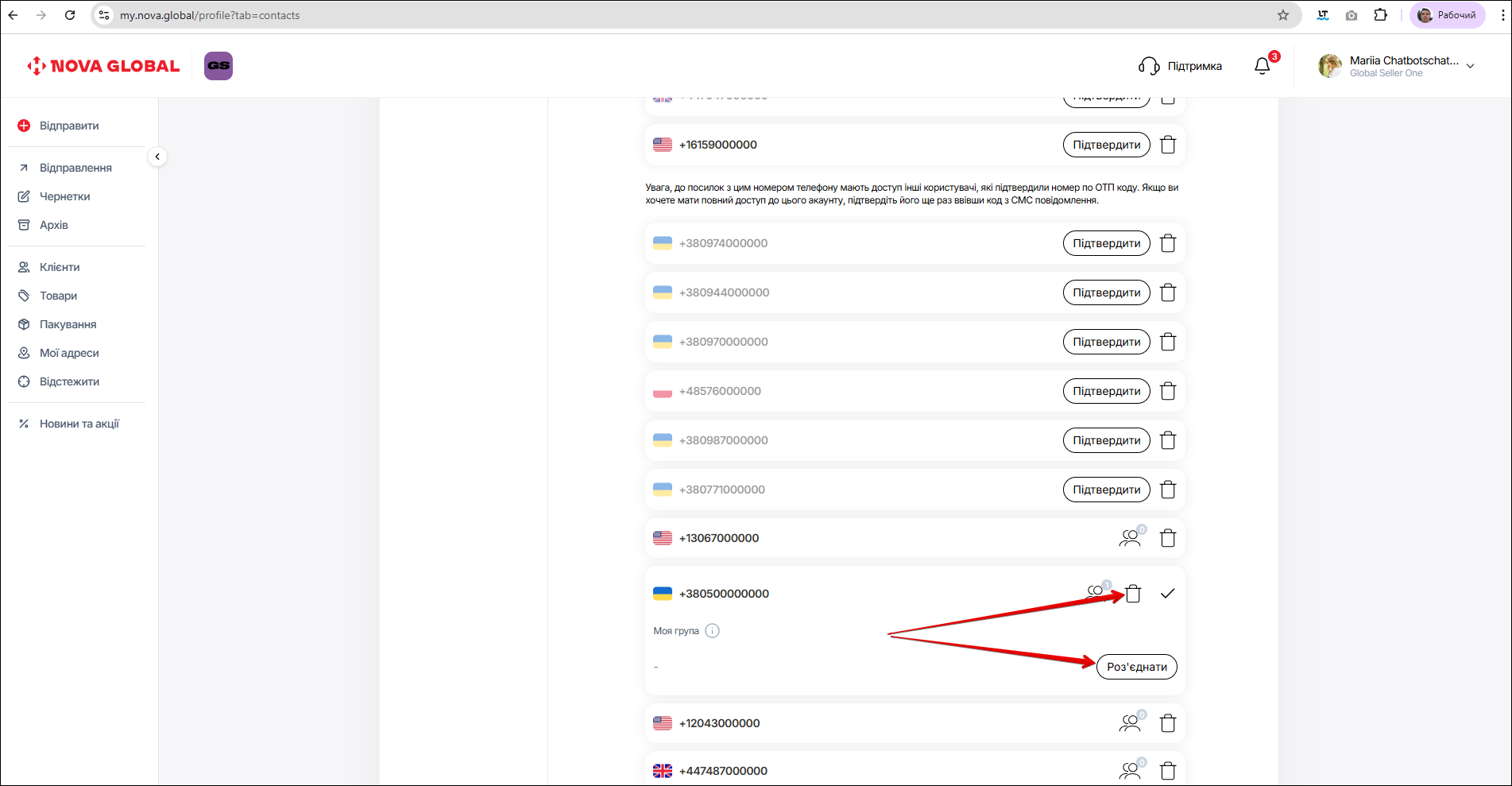The height and width of the screenshot is (786, 1512).
Task: Open notifications bell
Action: click(1263, 66)
